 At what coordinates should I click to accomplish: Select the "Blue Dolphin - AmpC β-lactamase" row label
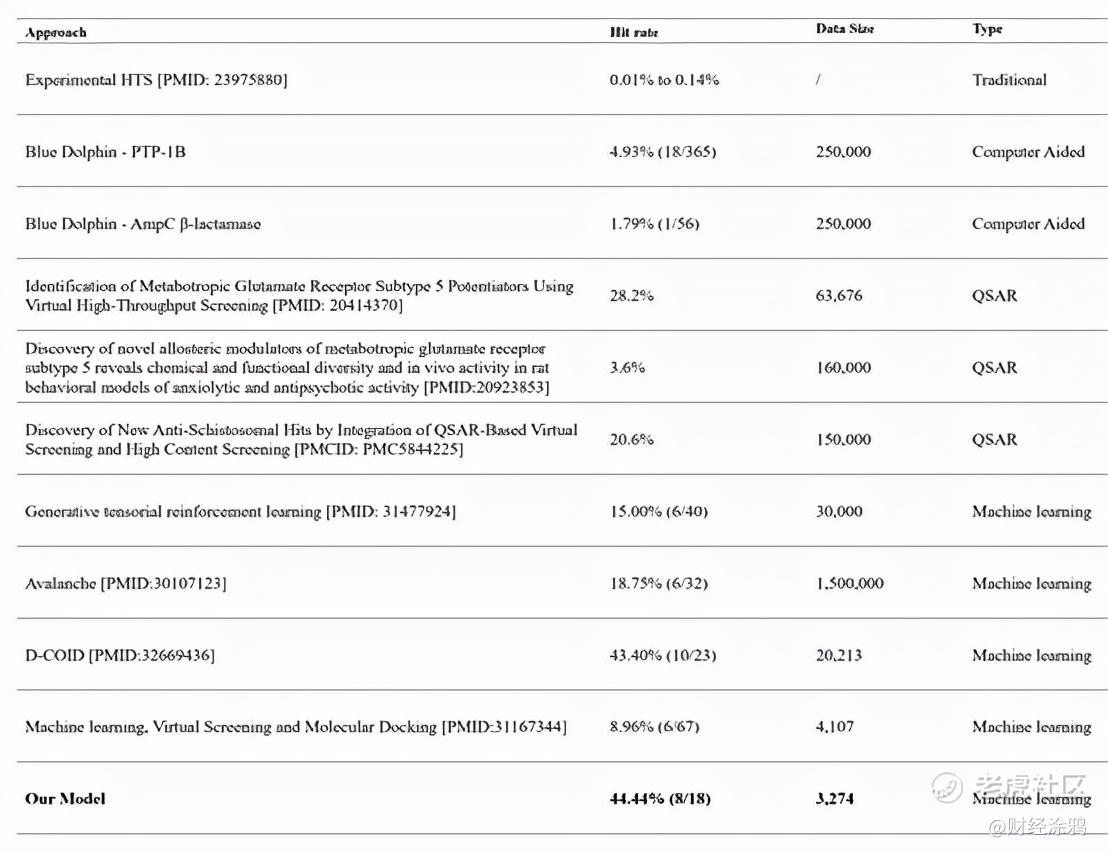click(x=143, y=224)
